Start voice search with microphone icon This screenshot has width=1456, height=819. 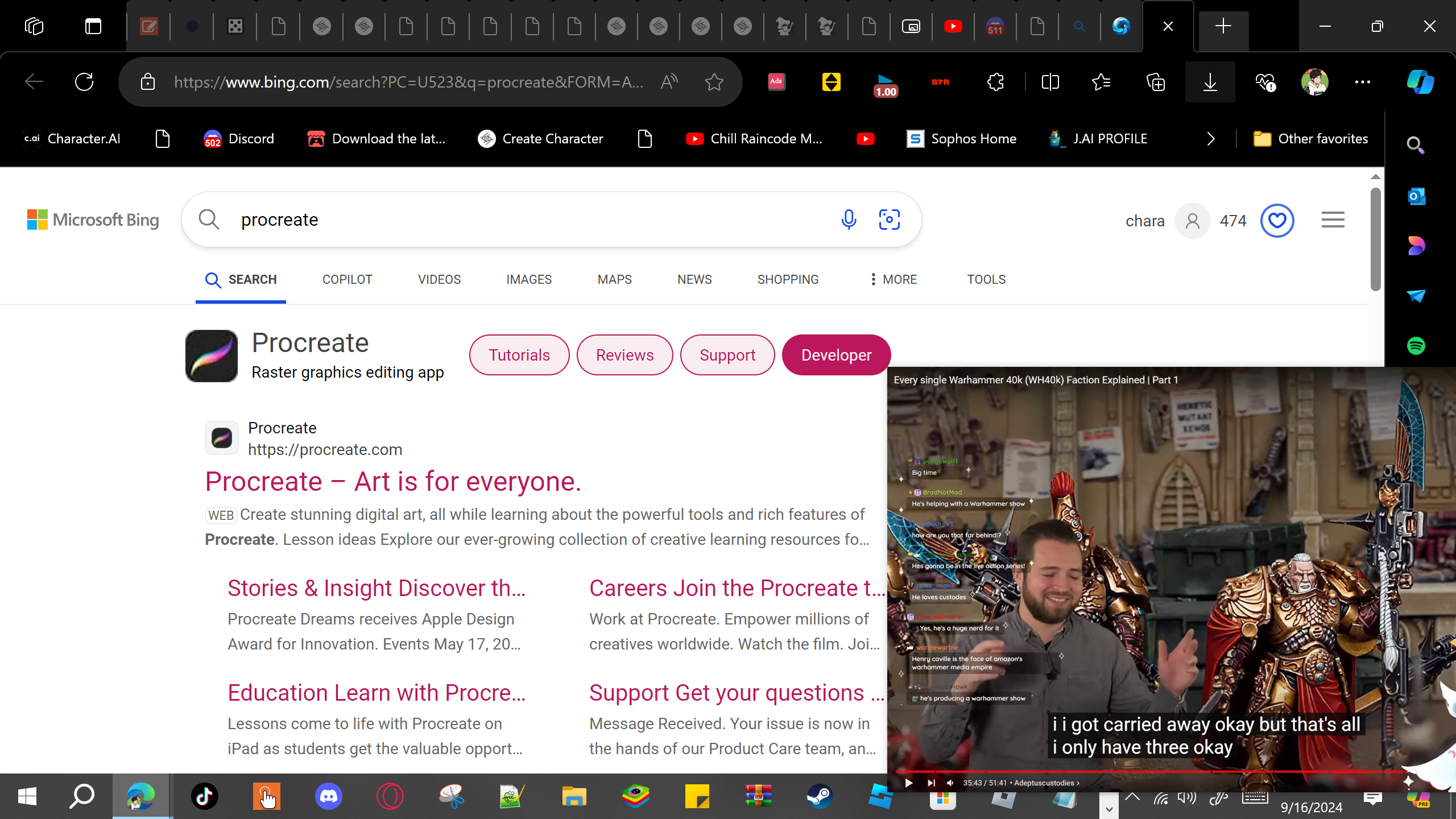[x=849, y=220]
